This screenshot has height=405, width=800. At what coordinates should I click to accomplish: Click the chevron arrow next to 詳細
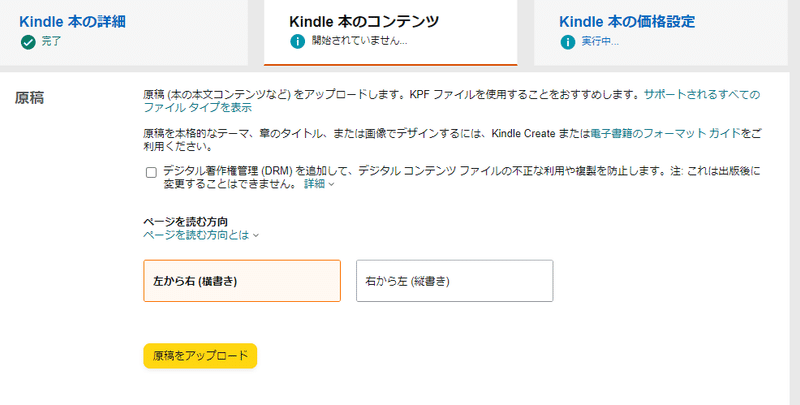(x=331, y=184)
